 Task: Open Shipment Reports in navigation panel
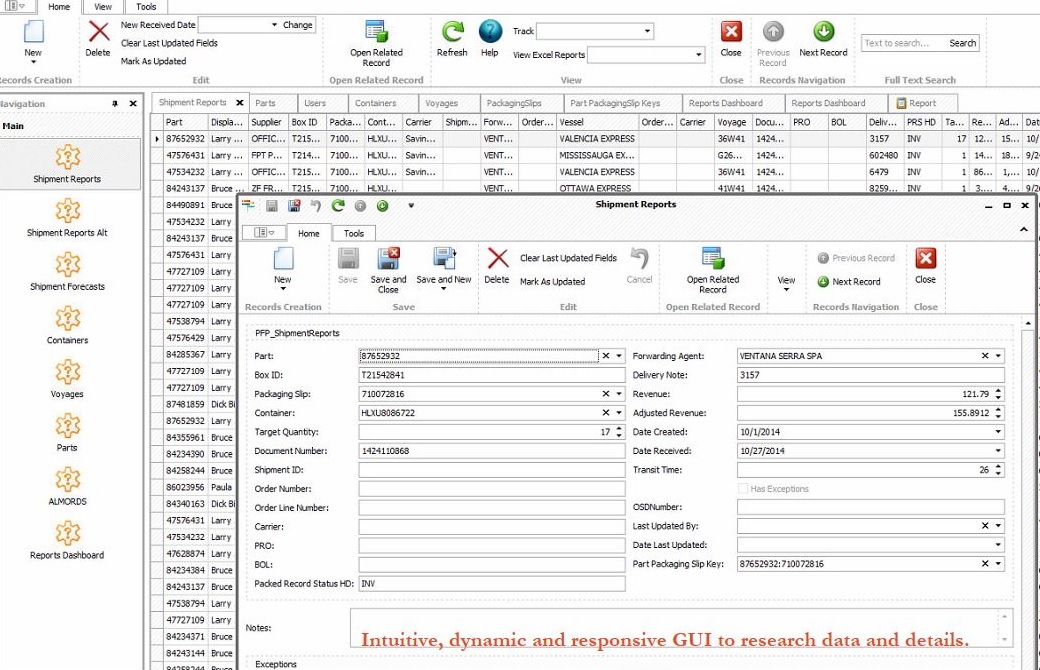pos(67,164)
